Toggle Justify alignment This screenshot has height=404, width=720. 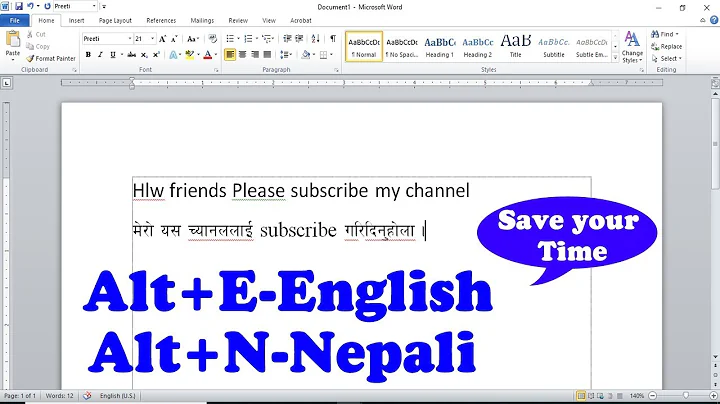click(x=267, y=55)
